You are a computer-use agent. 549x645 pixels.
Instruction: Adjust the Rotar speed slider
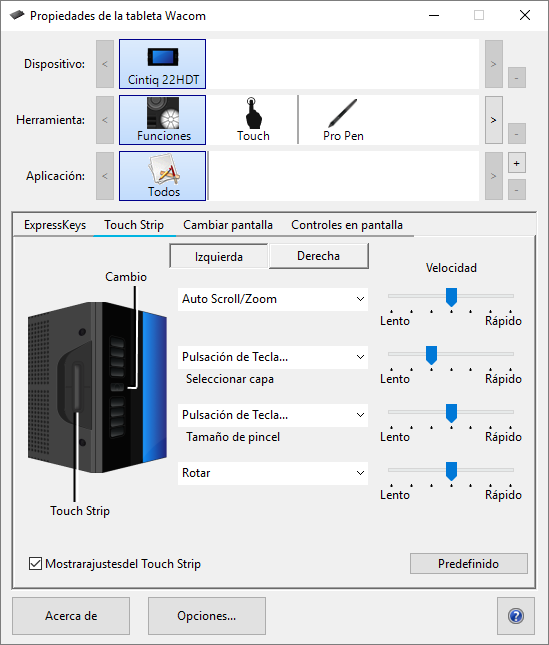(x=451, y=471)
